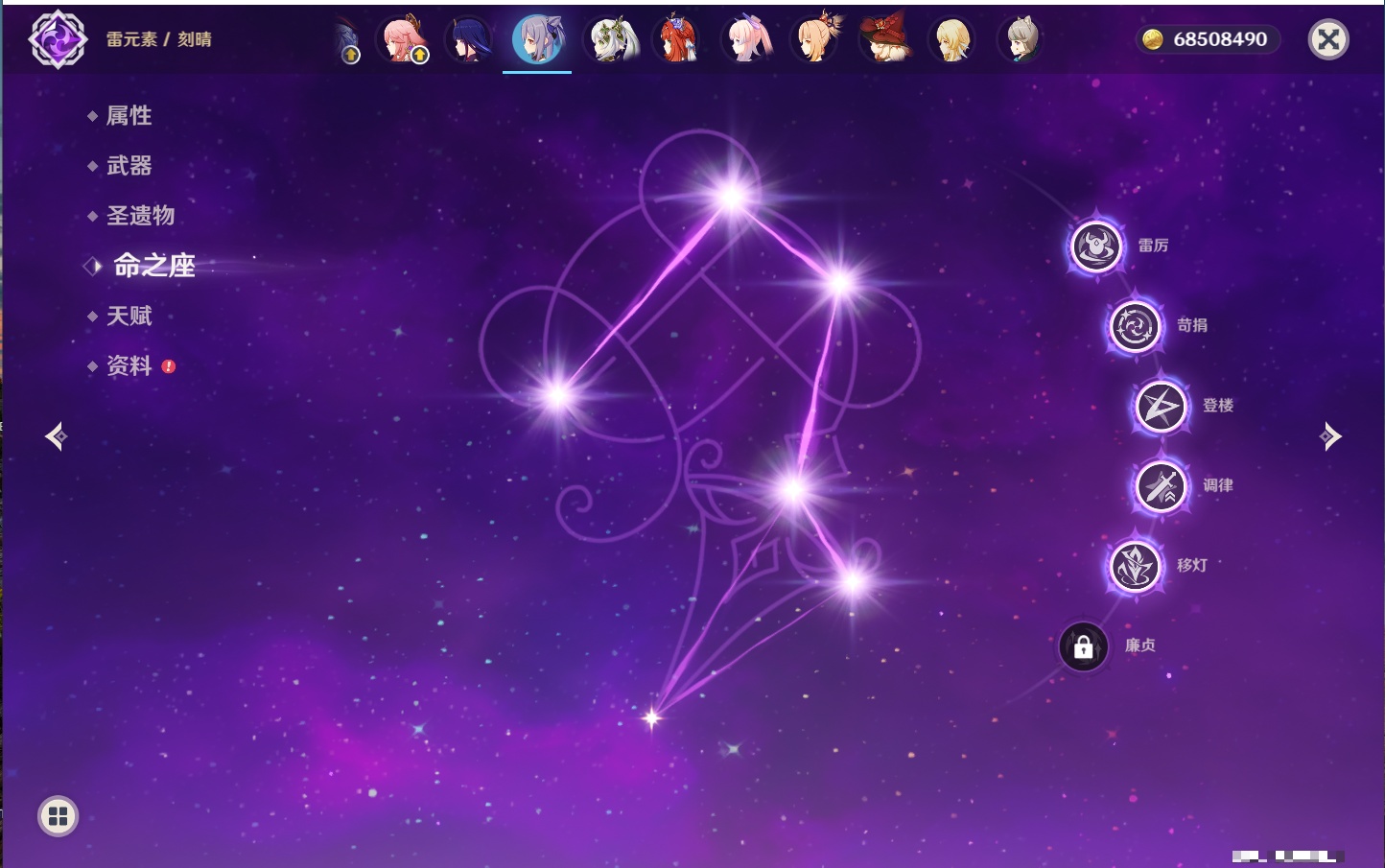View the 移灯 constellation icon
The image size is (1385, 868).
pos(1135,566)
